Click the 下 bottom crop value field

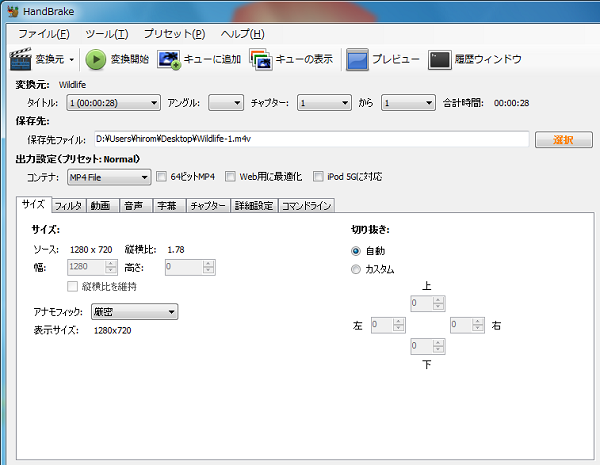pos(422,346)
